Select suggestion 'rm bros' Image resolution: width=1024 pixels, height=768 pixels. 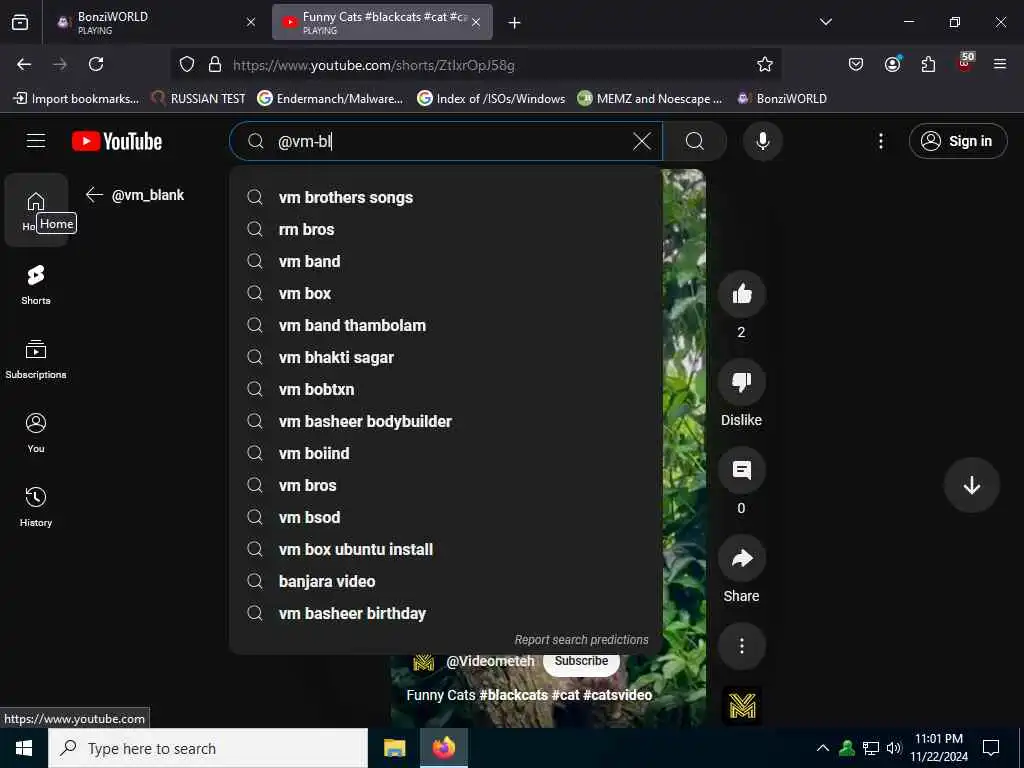pos(445,229)
